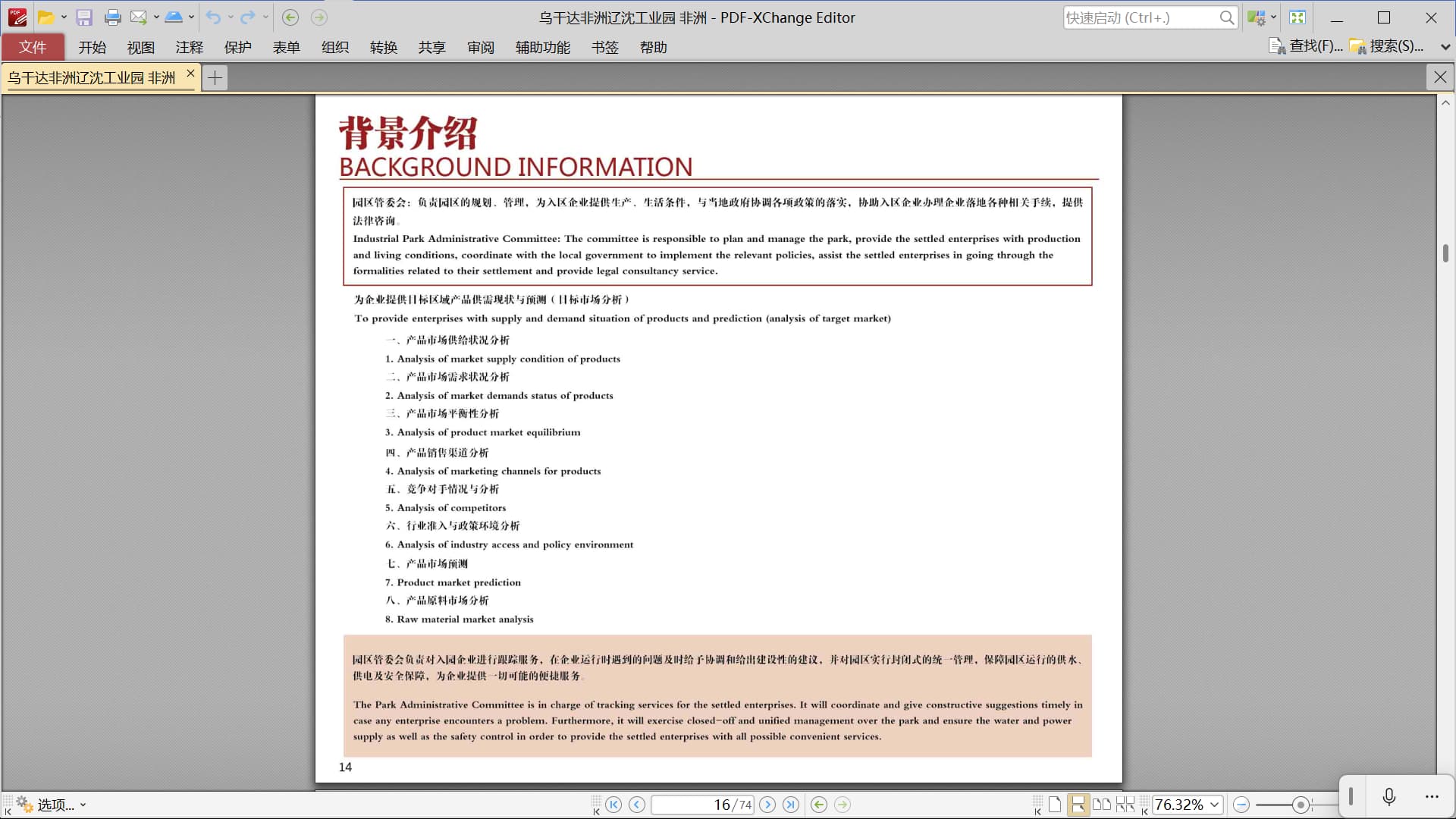This screenshot has height=819, width=1456.
Task: Go to next page arrow
Action: pyautogui.click(x=767, y=805)
